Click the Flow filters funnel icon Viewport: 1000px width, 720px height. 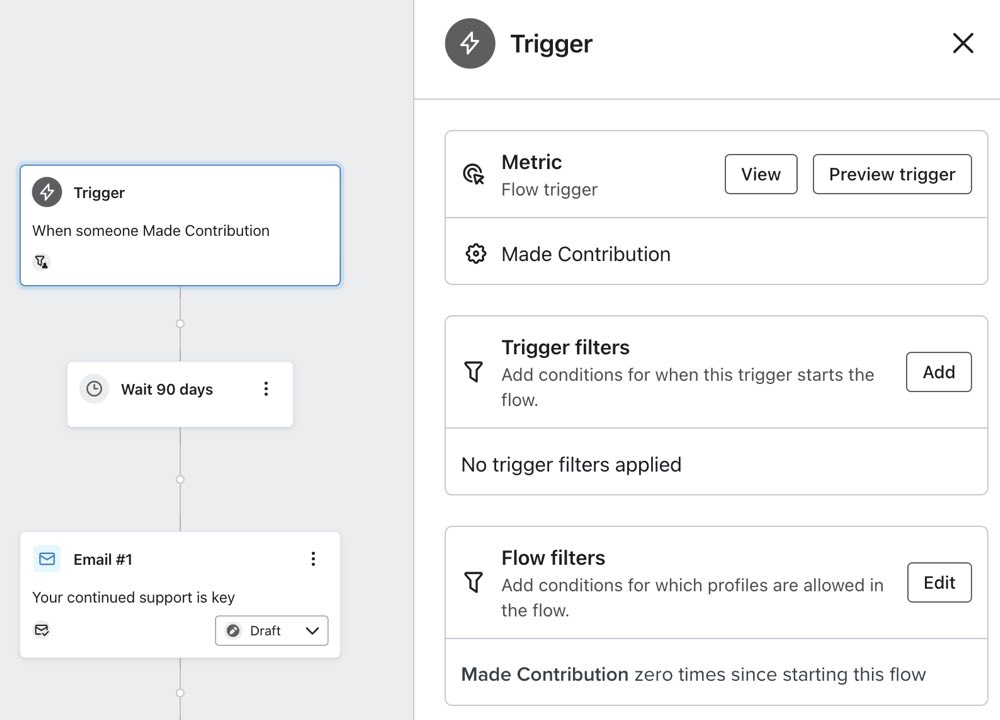coord(473,581)
